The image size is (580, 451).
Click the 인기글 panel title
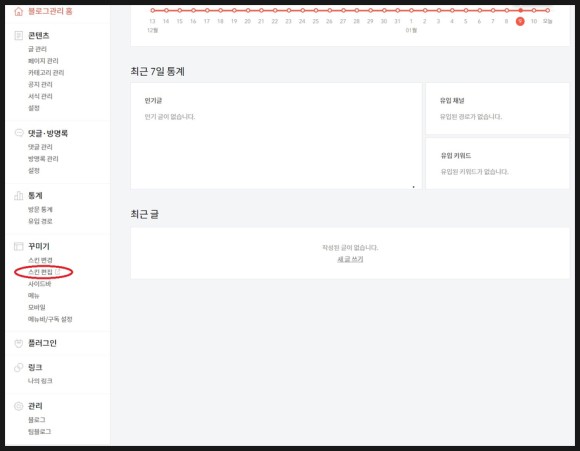pos(153,101)
